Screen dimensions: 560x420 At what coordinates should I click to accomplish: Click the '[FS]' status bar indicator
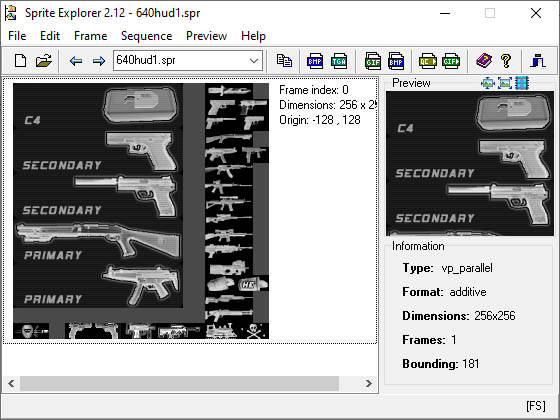[536, 406]
